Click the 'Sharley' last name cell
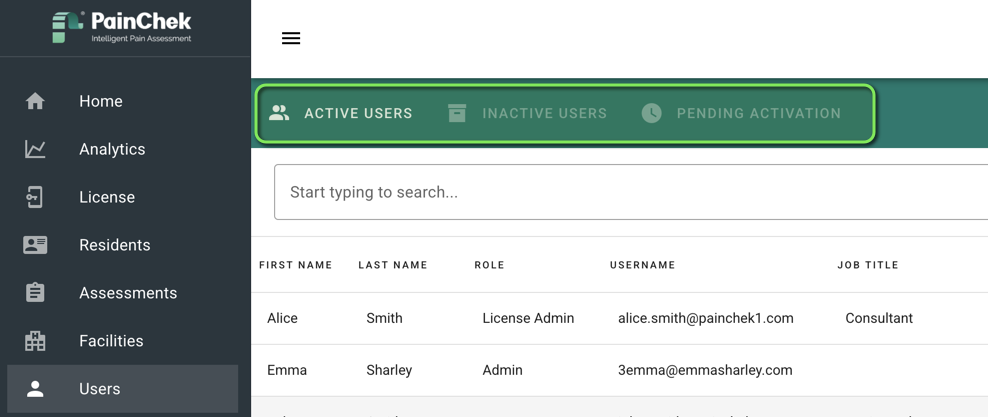The height and width of the screenshot is (417, 988). click(389, 370)
